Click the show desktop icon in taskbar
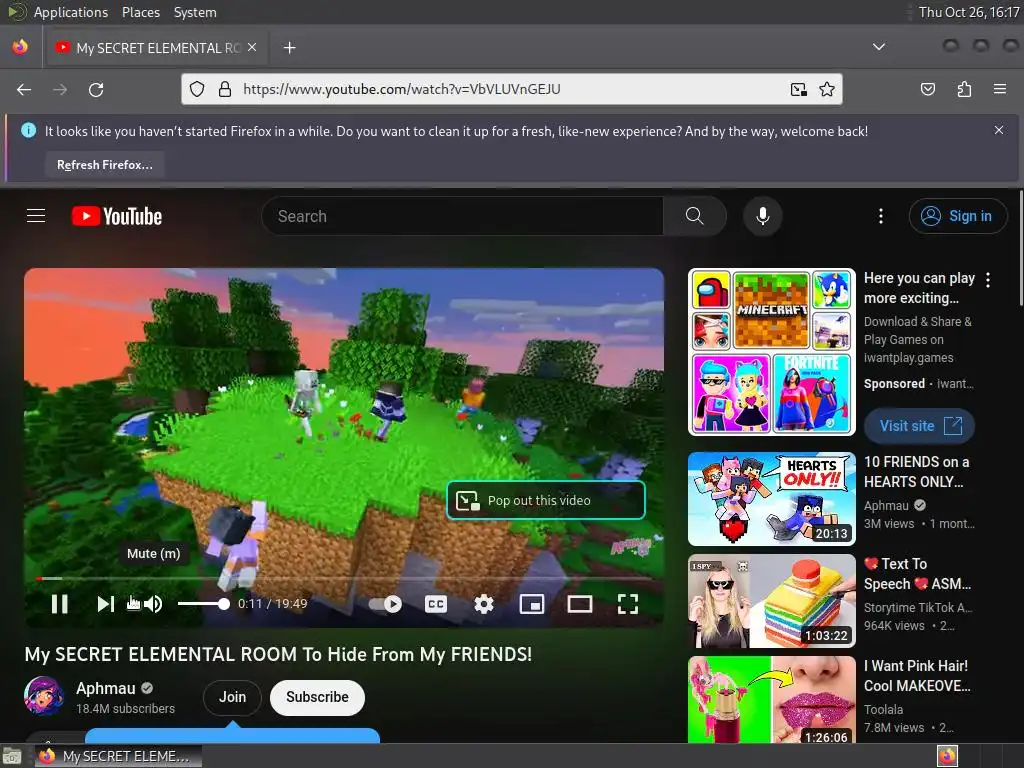This screenshot has width=1024, height=768. pos(12,756)
